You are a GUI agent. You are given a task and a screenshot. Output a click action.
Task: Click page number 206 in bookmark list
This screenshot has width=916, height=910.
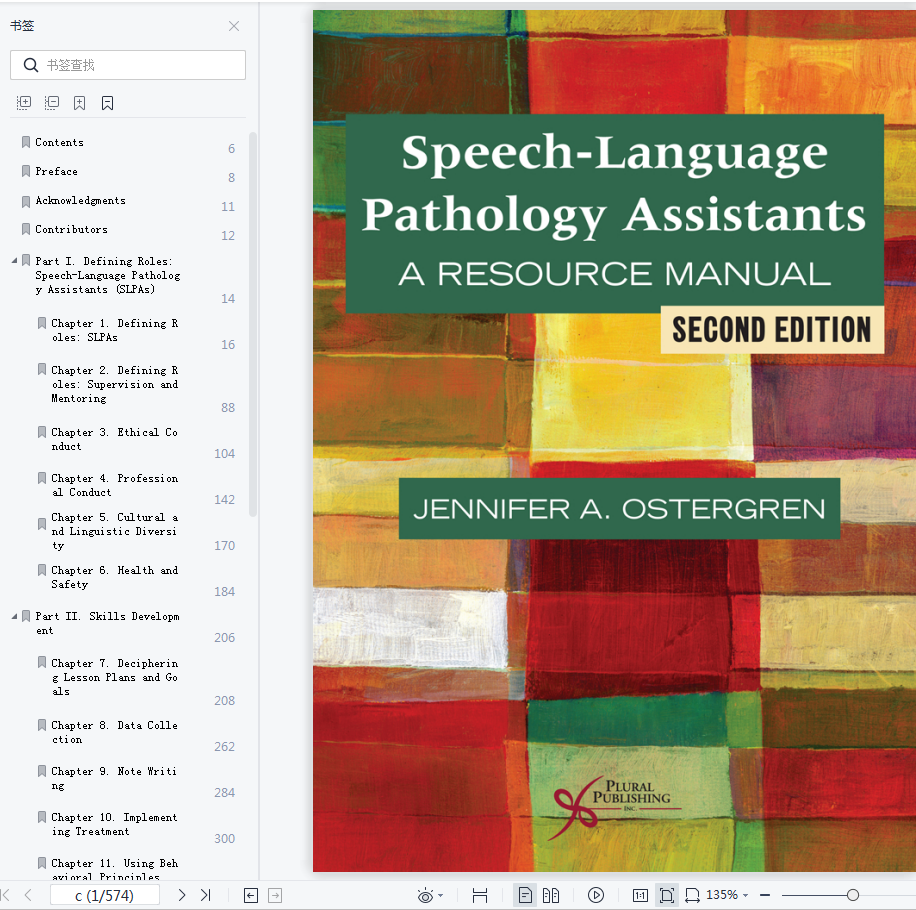[x=224, y=638]
